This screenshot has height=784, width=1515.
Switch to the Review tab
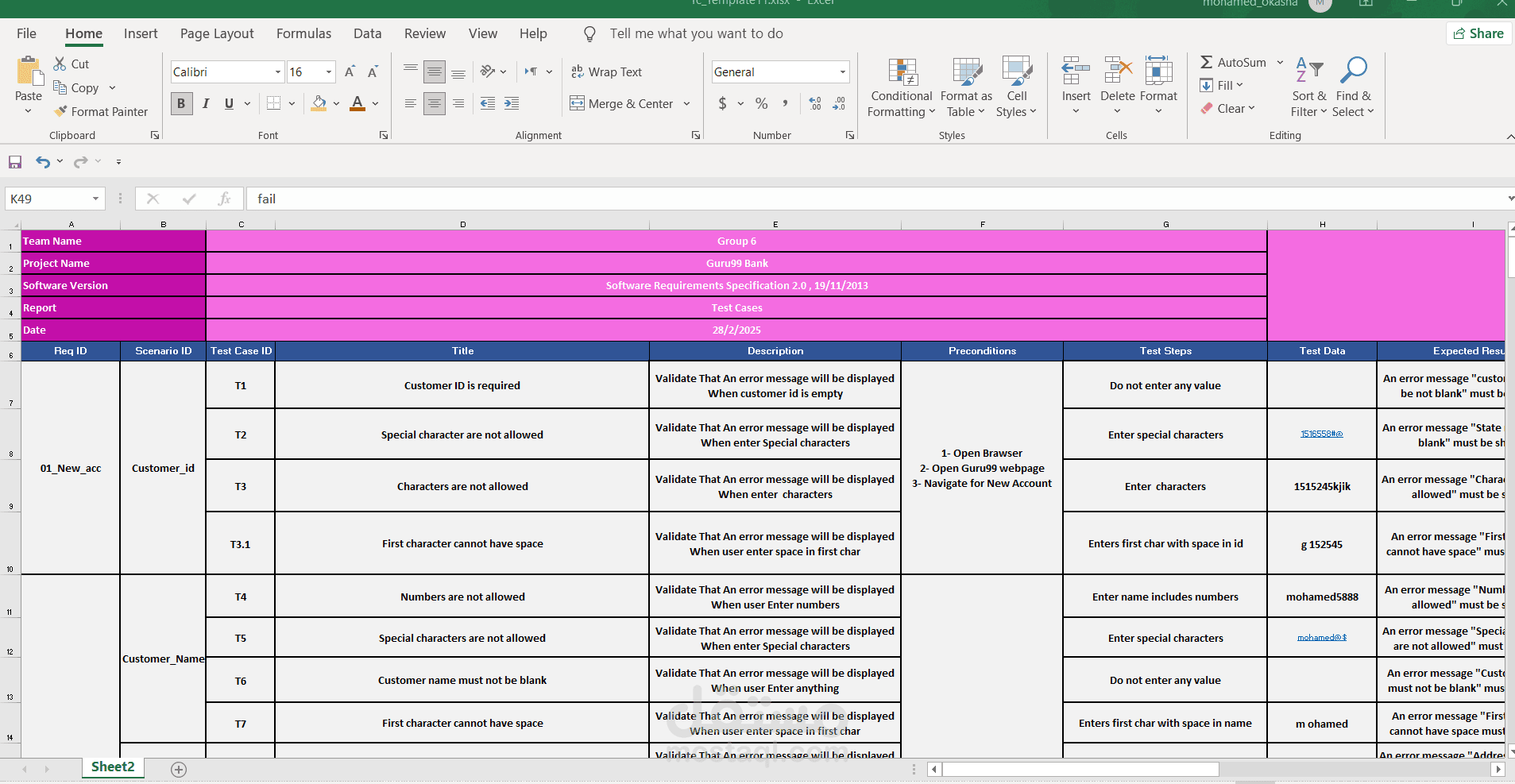425,33
